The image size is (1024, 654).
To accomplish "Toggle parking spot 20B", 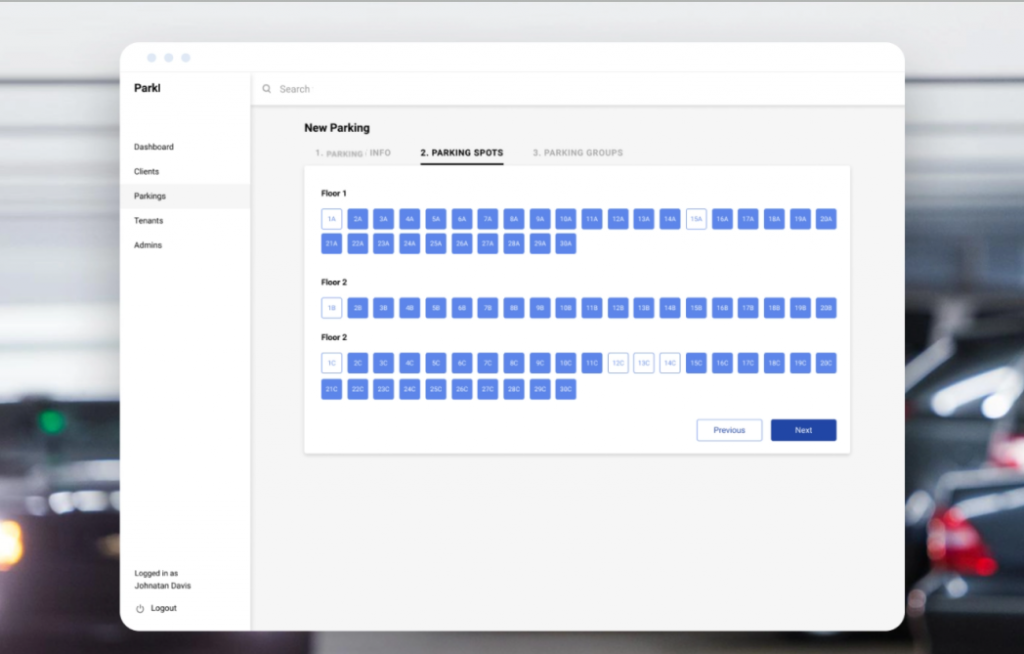I will click(x=826, y=308).
